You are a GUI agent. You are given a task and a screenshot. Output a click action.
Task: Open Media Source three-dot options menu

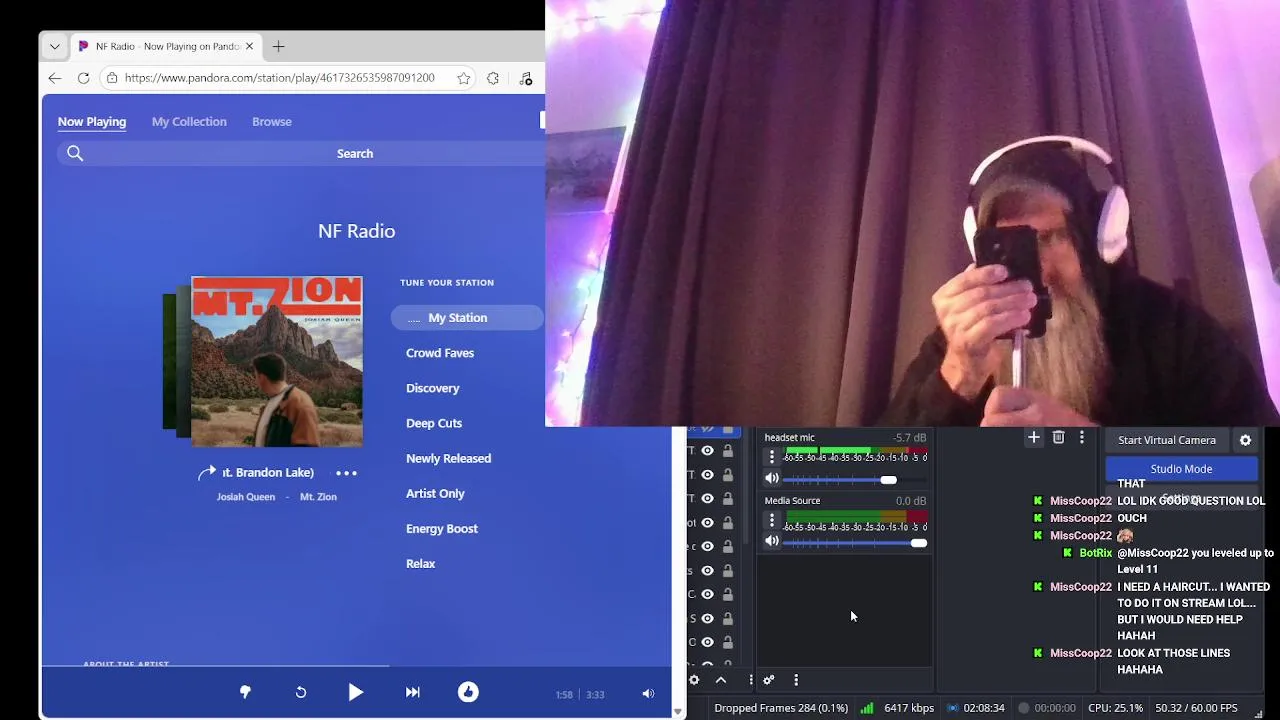(x=771, y=520)
